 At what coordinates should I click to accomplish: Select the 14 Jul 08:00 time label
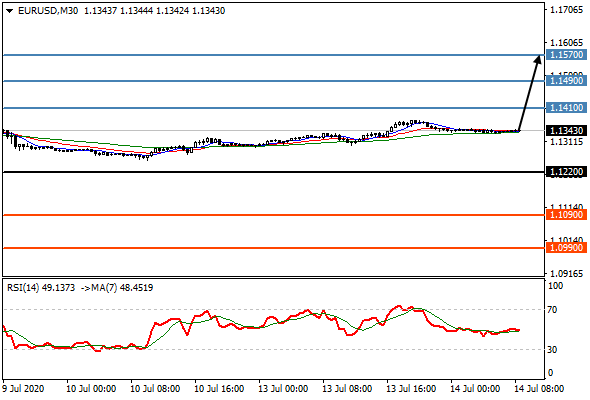tap(539, 389)
